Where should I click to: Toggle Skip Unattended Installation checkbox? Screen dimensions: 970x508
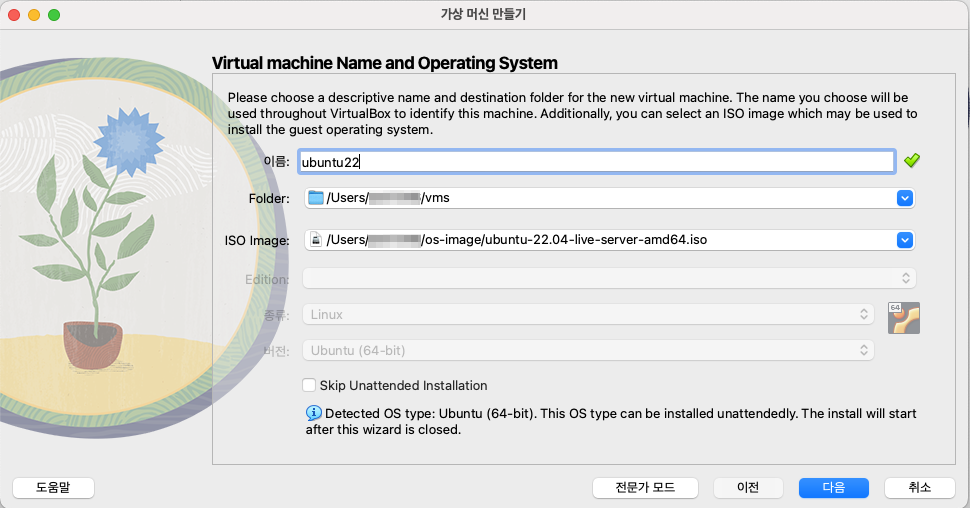tap(309, 385)
